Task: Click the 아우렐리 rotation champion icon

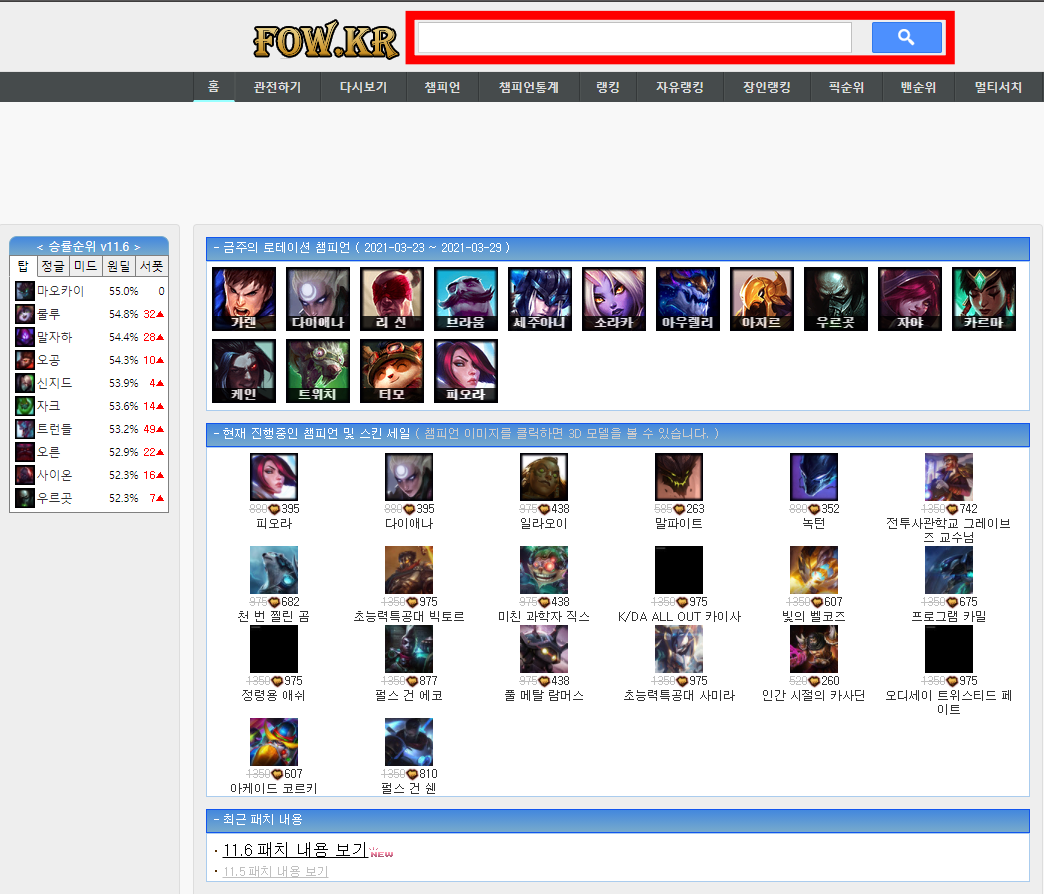Action: (x=688, y=299)
